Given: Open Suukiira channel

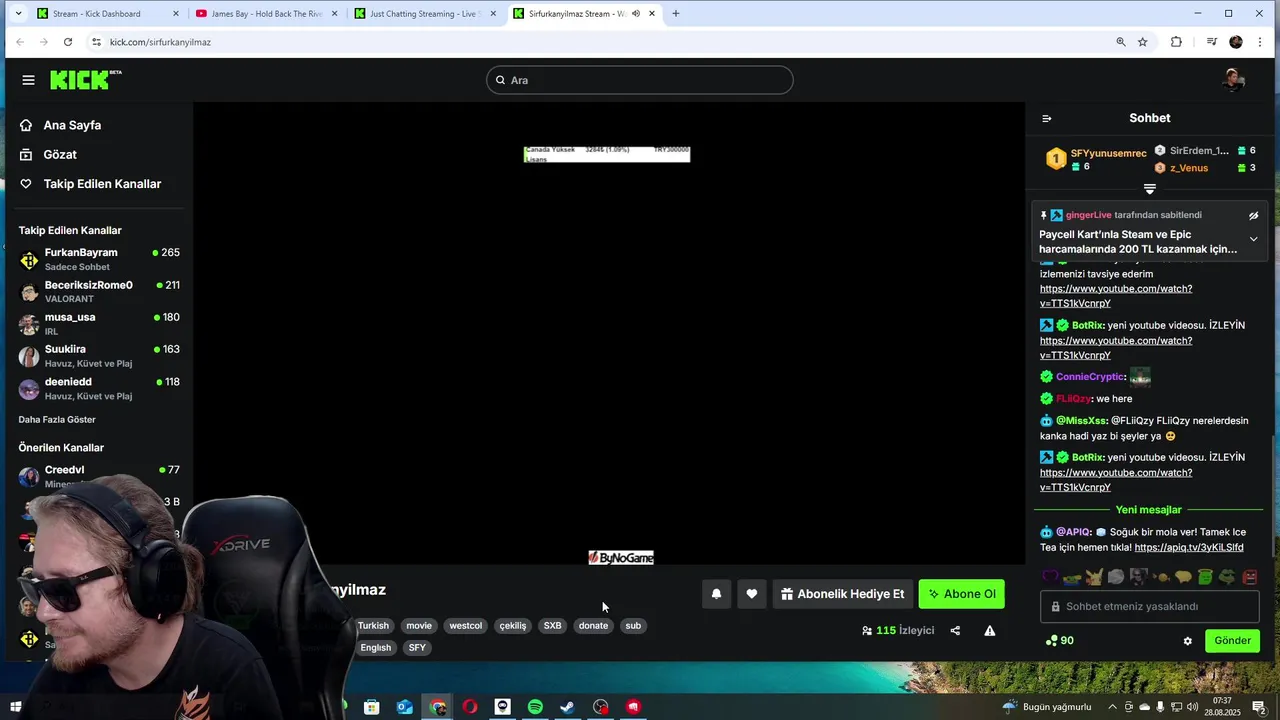Looking at the screenshot, I should [x=99, y=356].
